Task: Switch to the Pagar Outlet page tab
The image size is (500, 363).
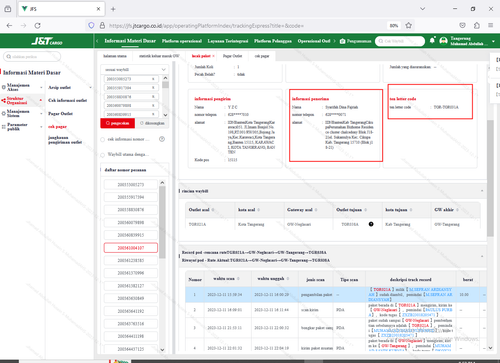Action: click(x=232, y=56)
